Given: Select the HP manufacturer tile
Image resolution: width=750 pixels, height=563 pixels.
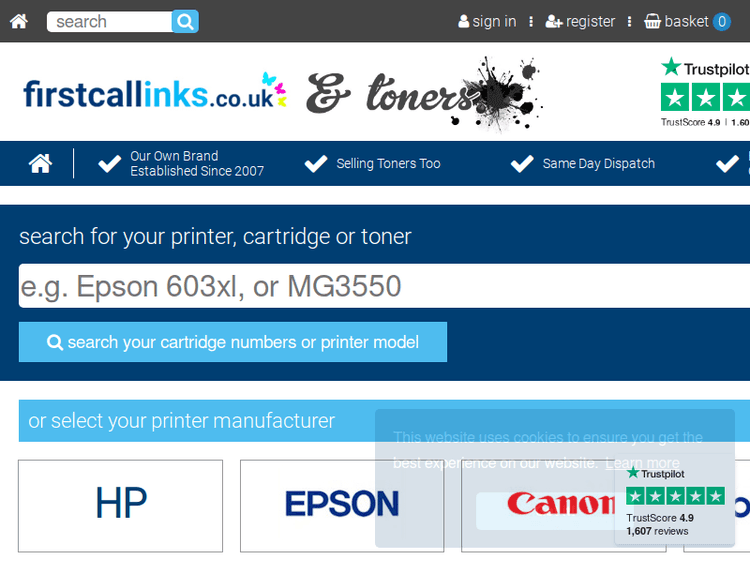Looking at the screenshot, I should tap(121, 506).
